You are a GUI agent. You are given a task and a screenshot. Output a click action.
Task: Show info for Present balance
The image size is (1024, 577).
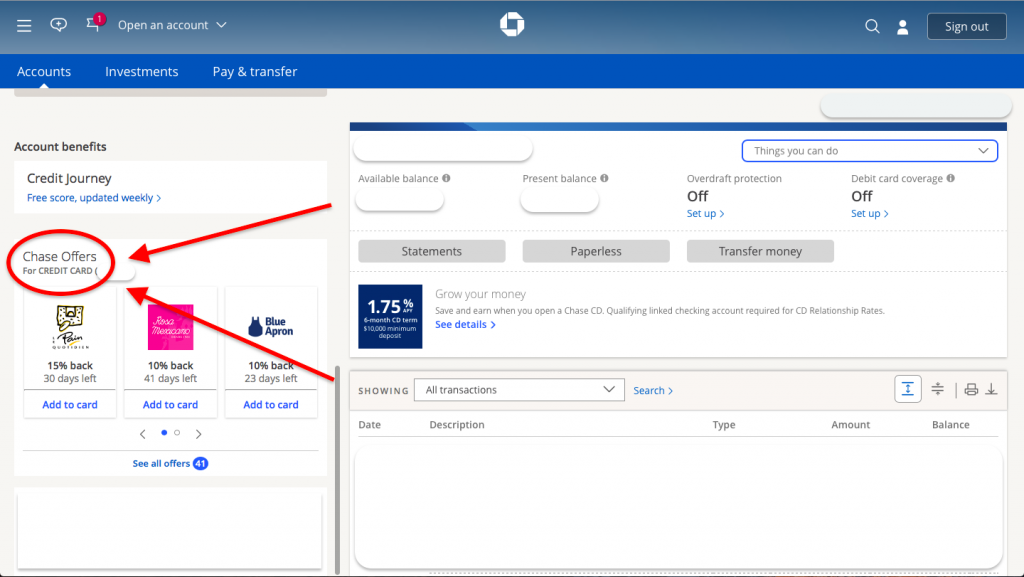604,178
